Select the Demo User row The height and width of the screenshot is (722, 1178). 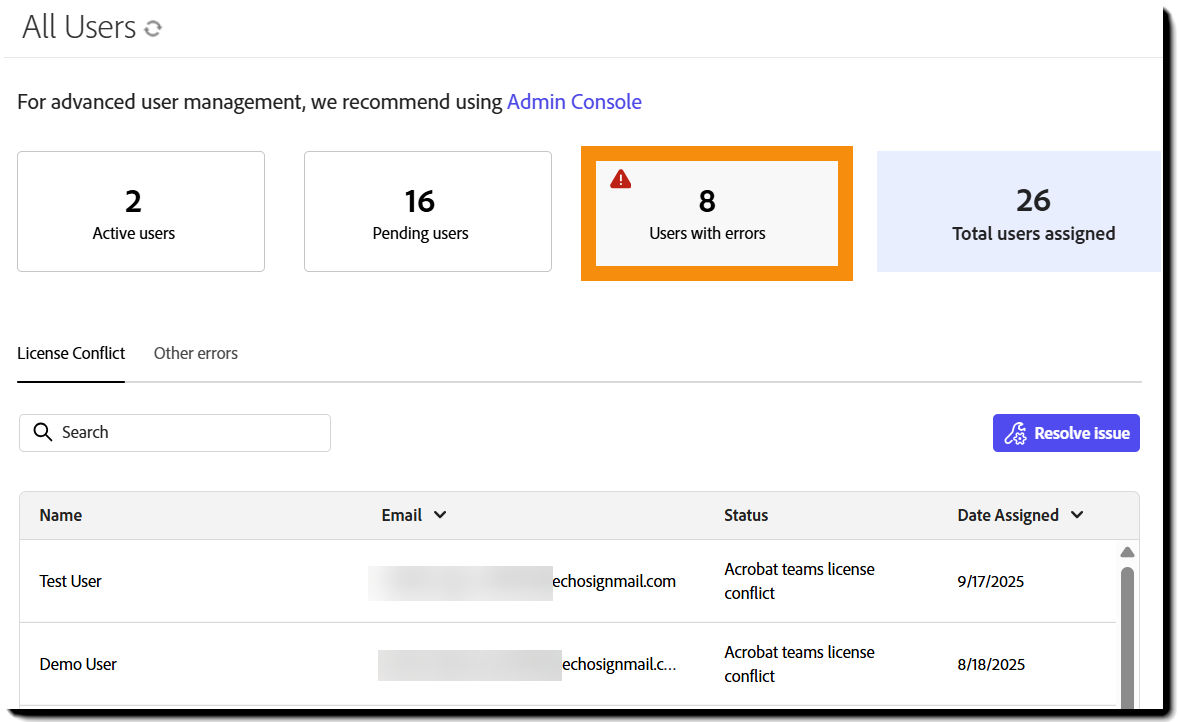400,663
